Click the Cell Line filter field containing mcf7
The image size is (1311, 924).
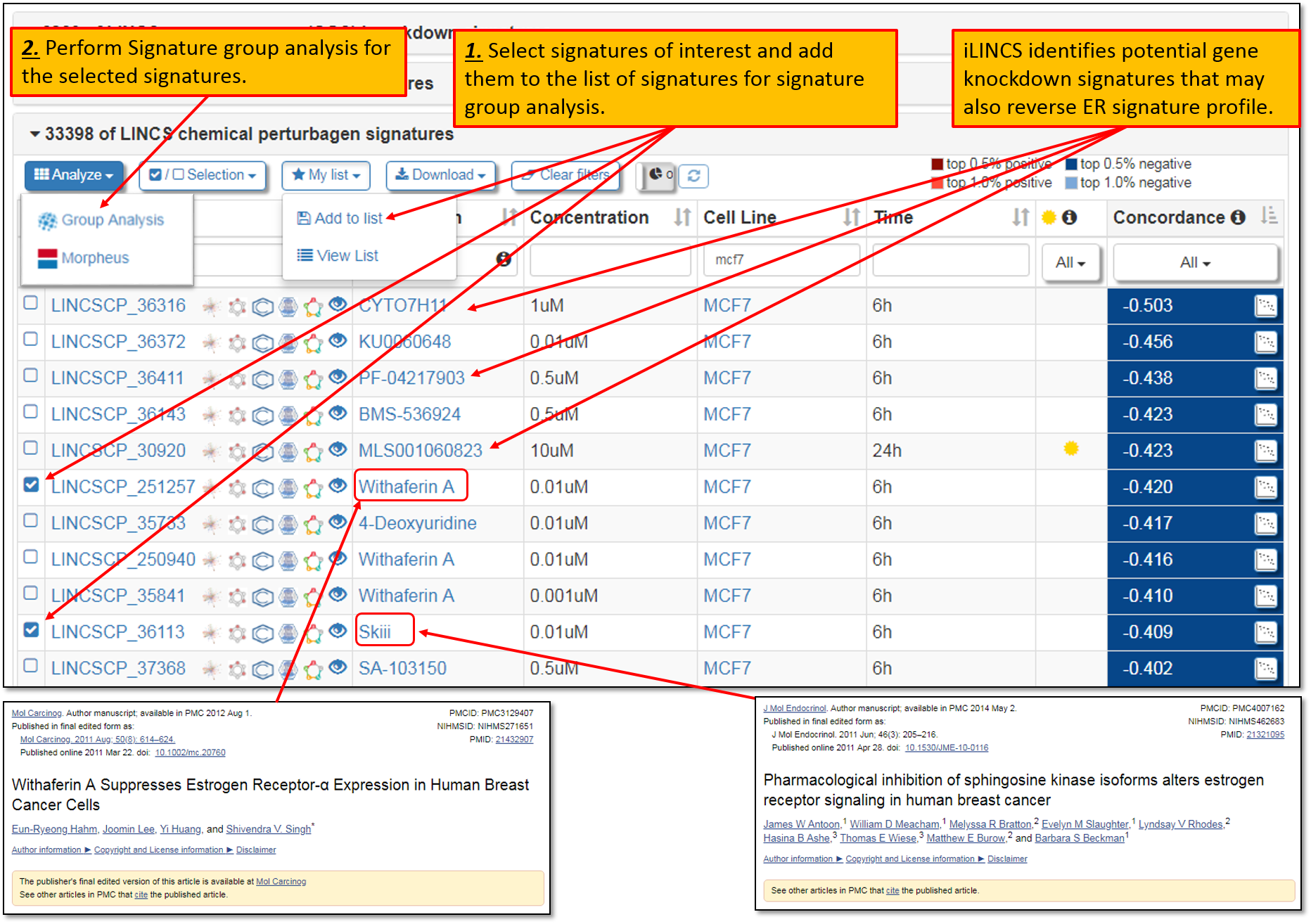(x=781, y=260)
